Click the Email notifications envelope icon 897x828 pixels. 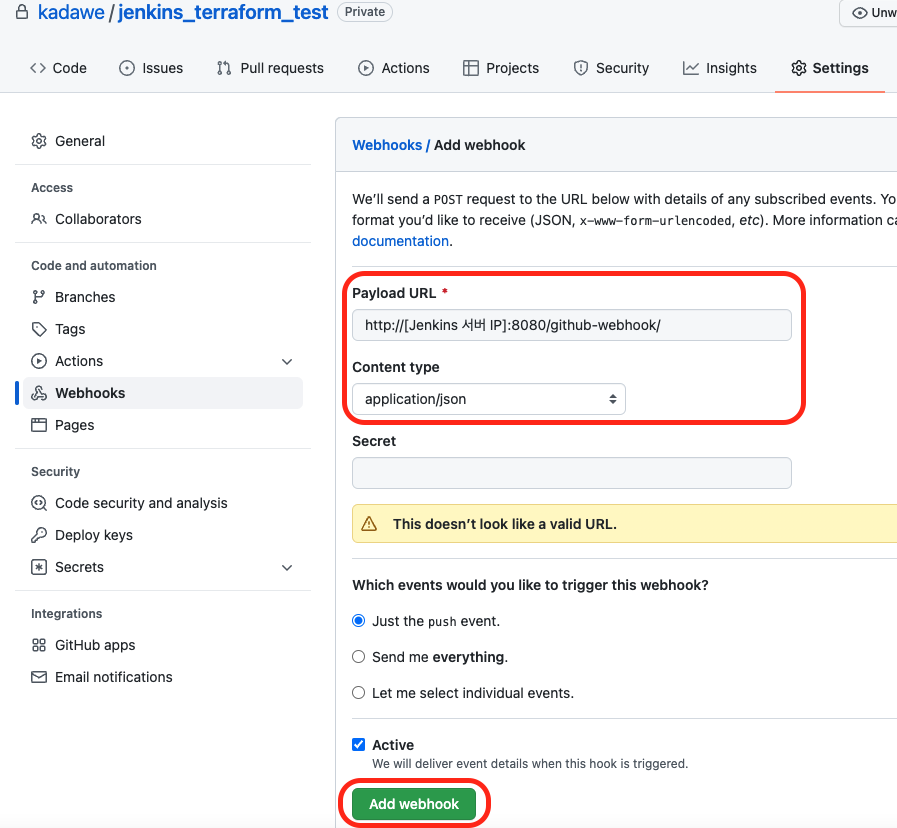[39, 677]
